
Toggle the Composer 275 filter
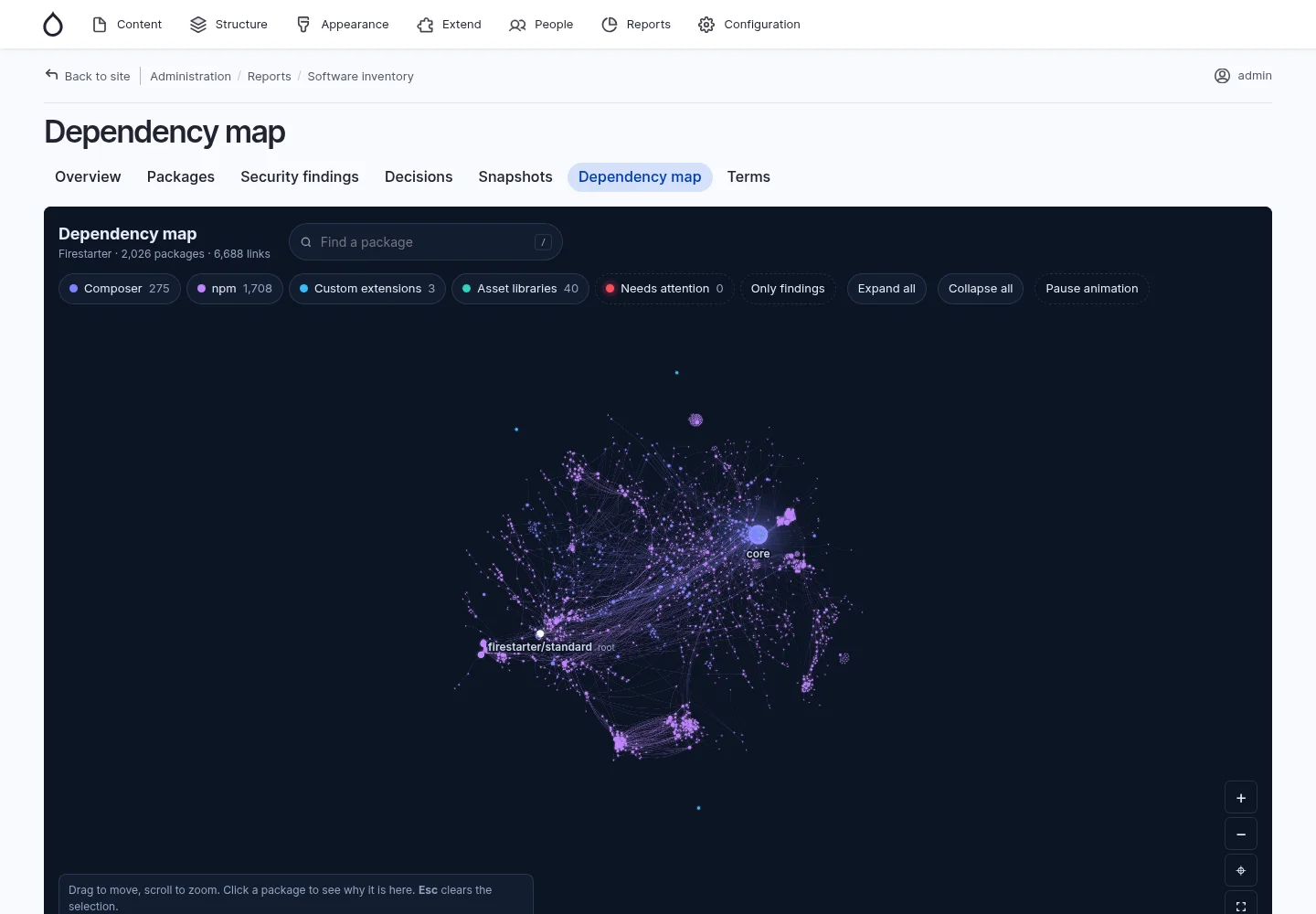click(x=120, y=289)
